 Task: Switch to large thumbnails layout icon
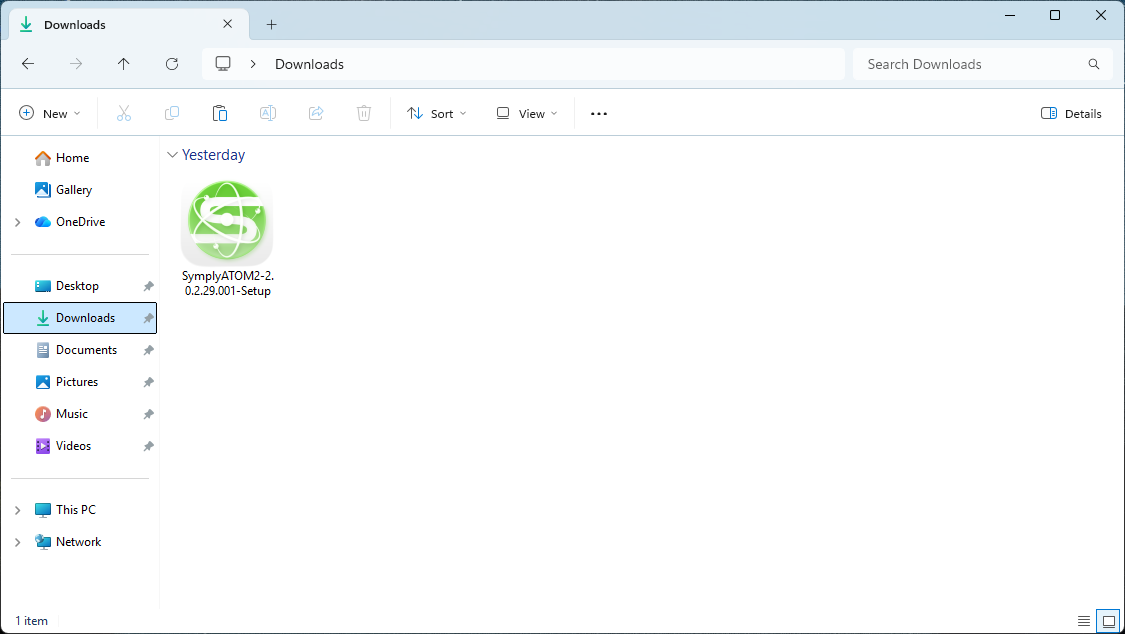(1108, 621)
